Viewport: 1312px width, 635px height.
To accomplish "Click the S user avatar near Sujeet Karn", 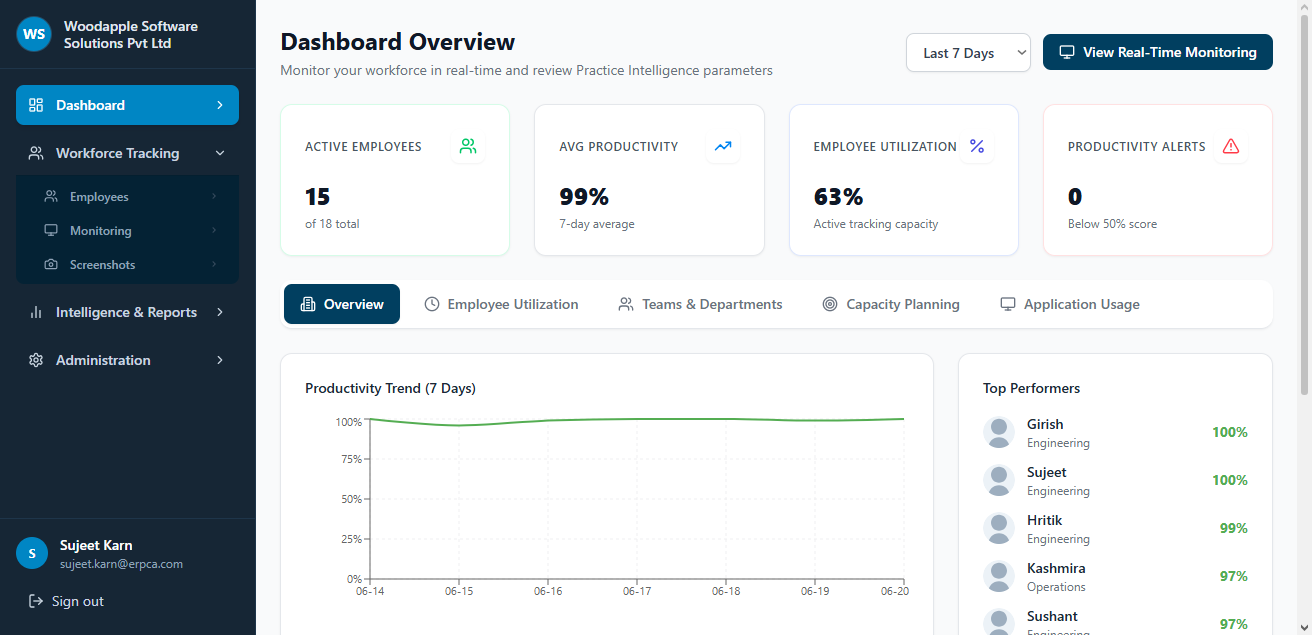I will pos(32,553).
